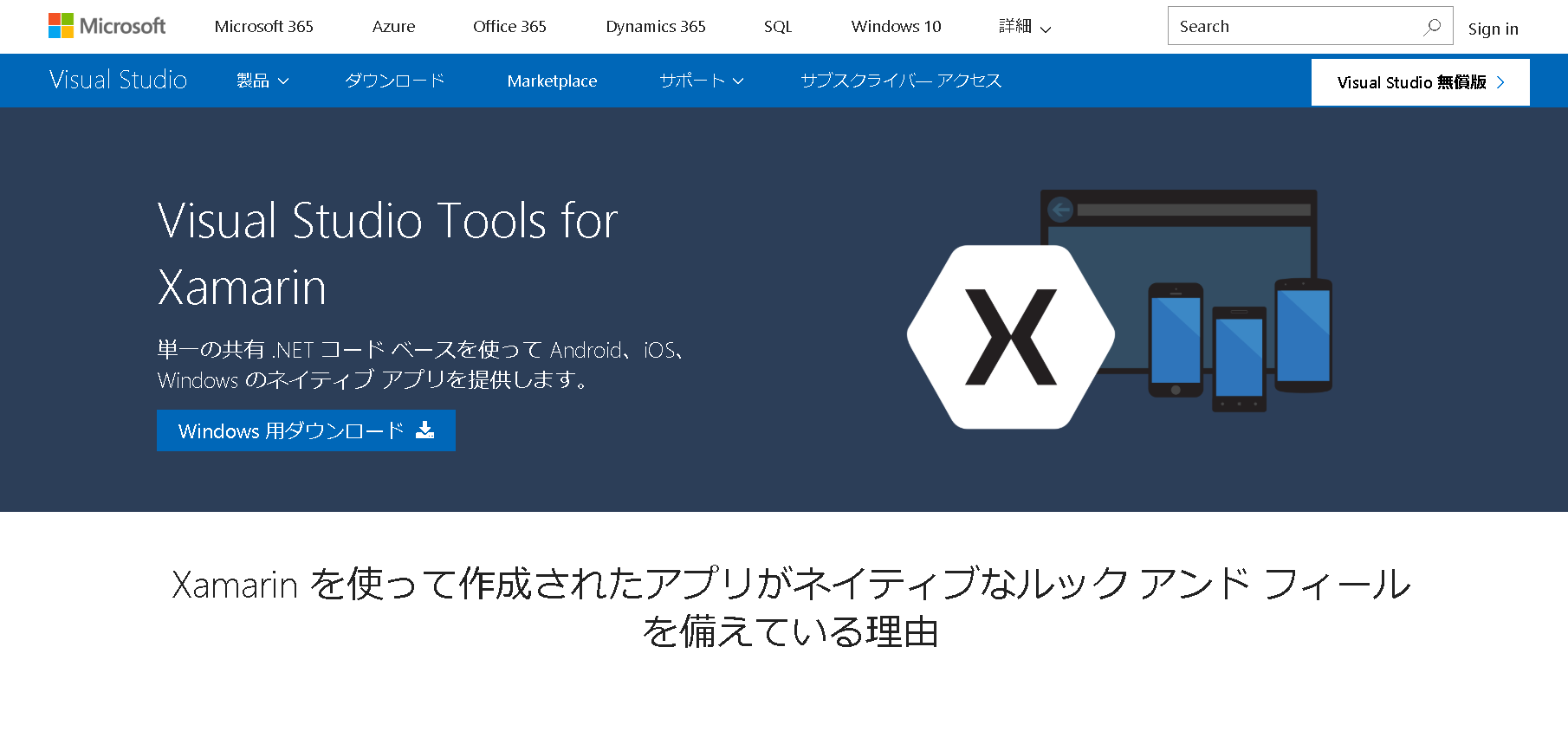This screenshot has width=1568, height=731.
Task: Click the devices illustration image
Action: [1119, 309]
